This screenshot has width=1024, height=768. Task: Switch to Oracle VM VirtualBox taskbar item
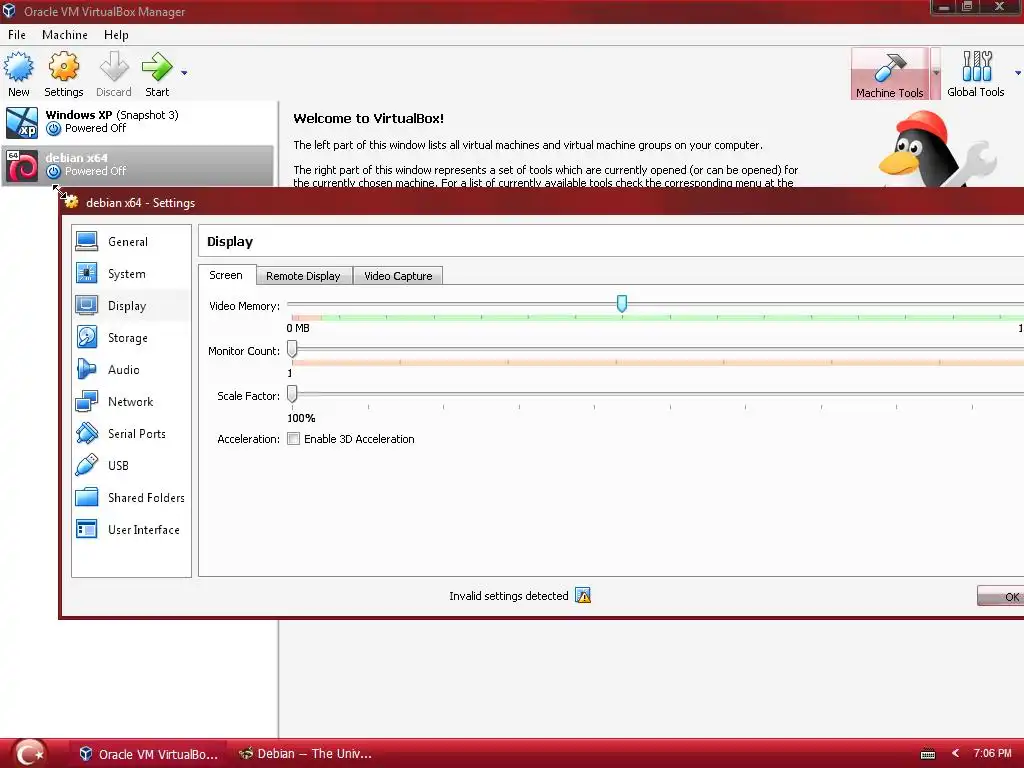(148, 754)
